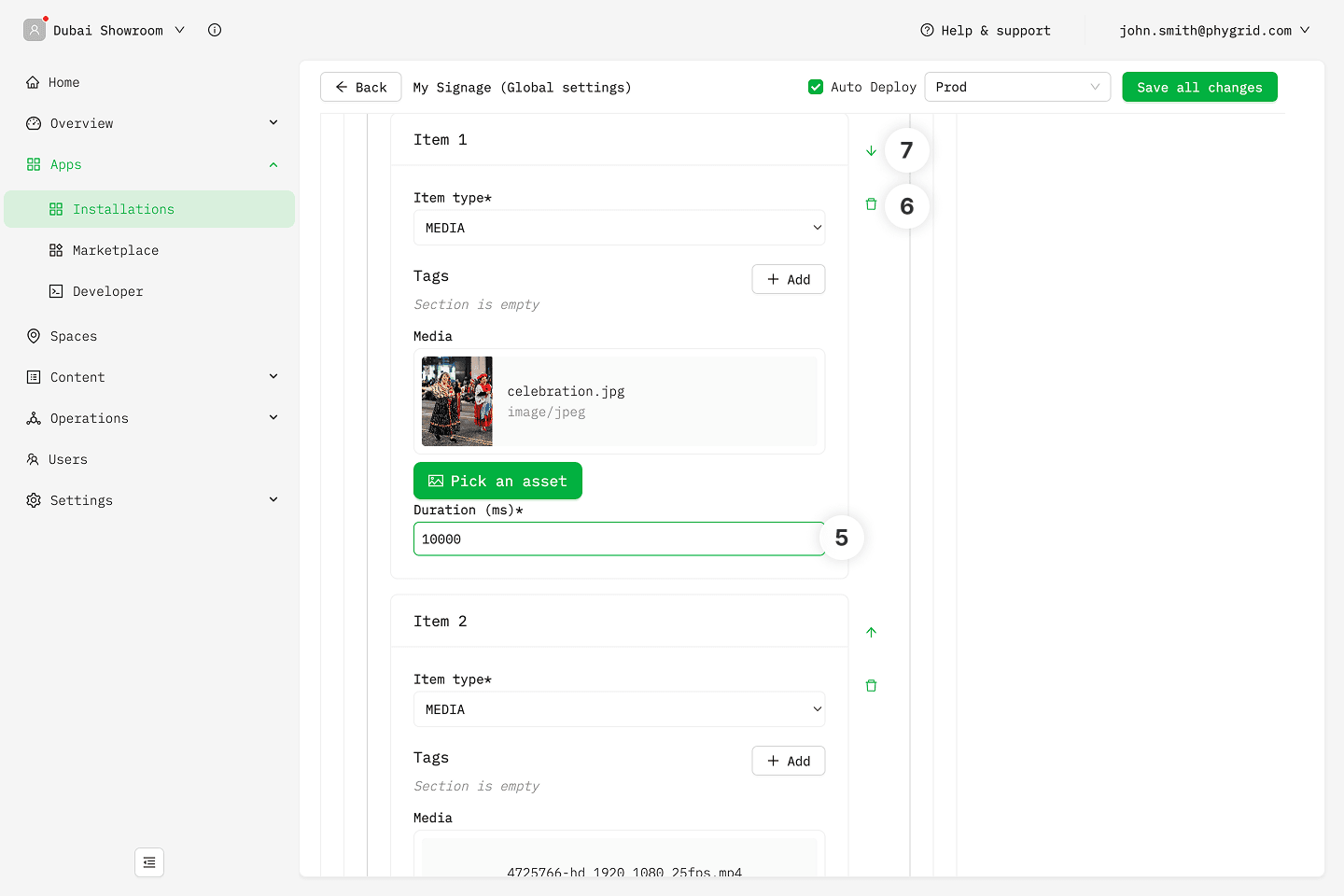Image resolution: width=1344 pixels, height=896 pixels.
Task: Delete Item 1 with trash icon
Action: click(x=871, y=204)
